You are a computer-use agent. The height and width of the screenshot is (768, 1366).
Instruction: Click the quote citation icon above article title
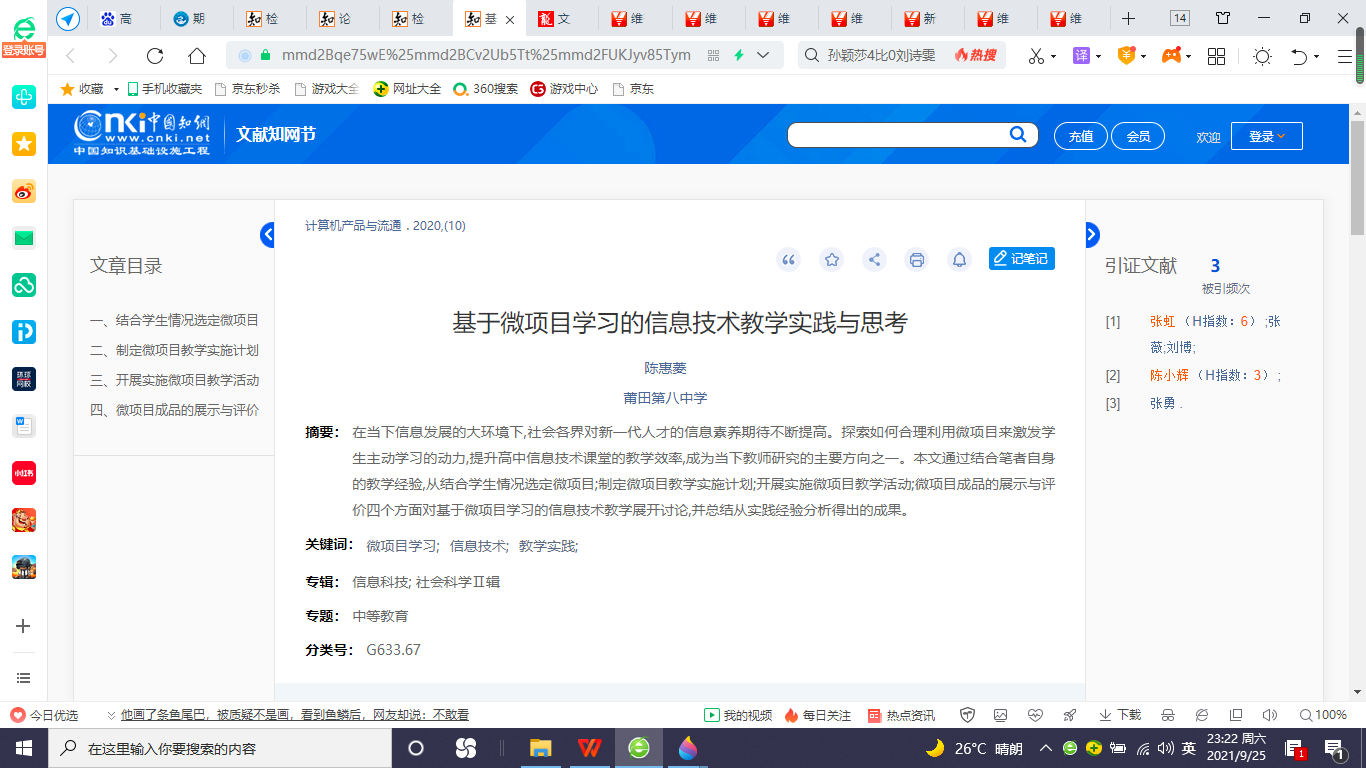(x=789, y=260)
